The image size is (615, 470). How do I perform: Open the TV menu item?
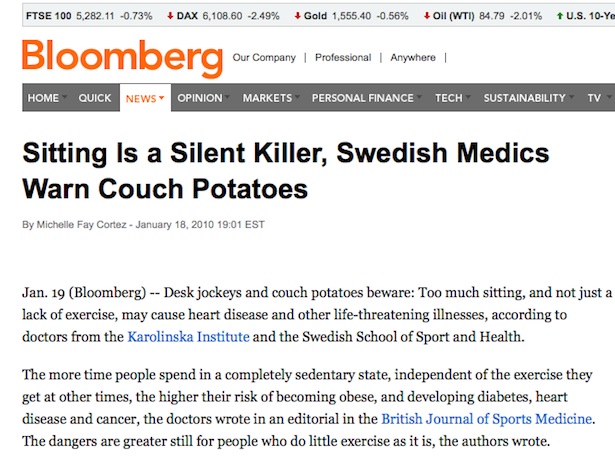pyautogui.click(x=594, y=98)
